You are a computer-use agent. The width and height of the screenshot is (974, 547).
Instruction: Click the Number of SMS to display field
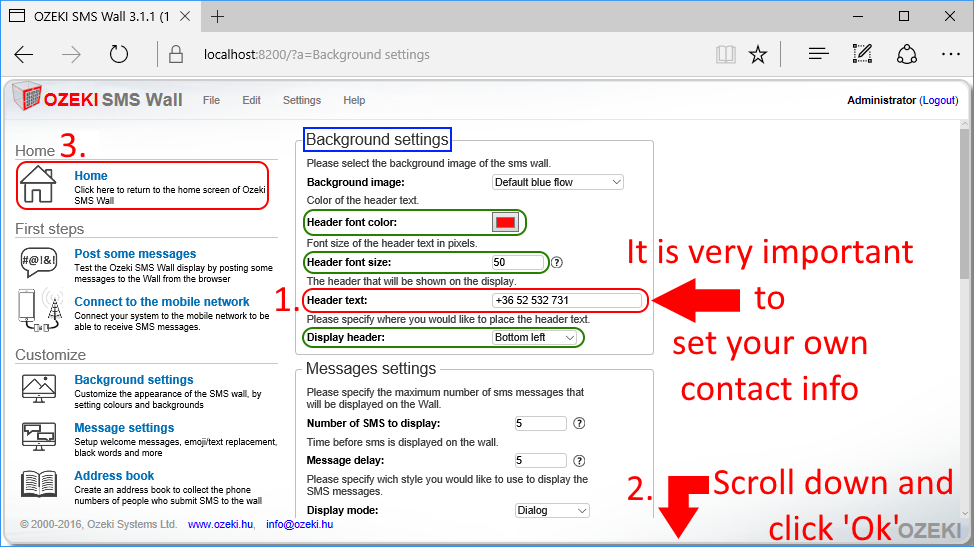540,423
